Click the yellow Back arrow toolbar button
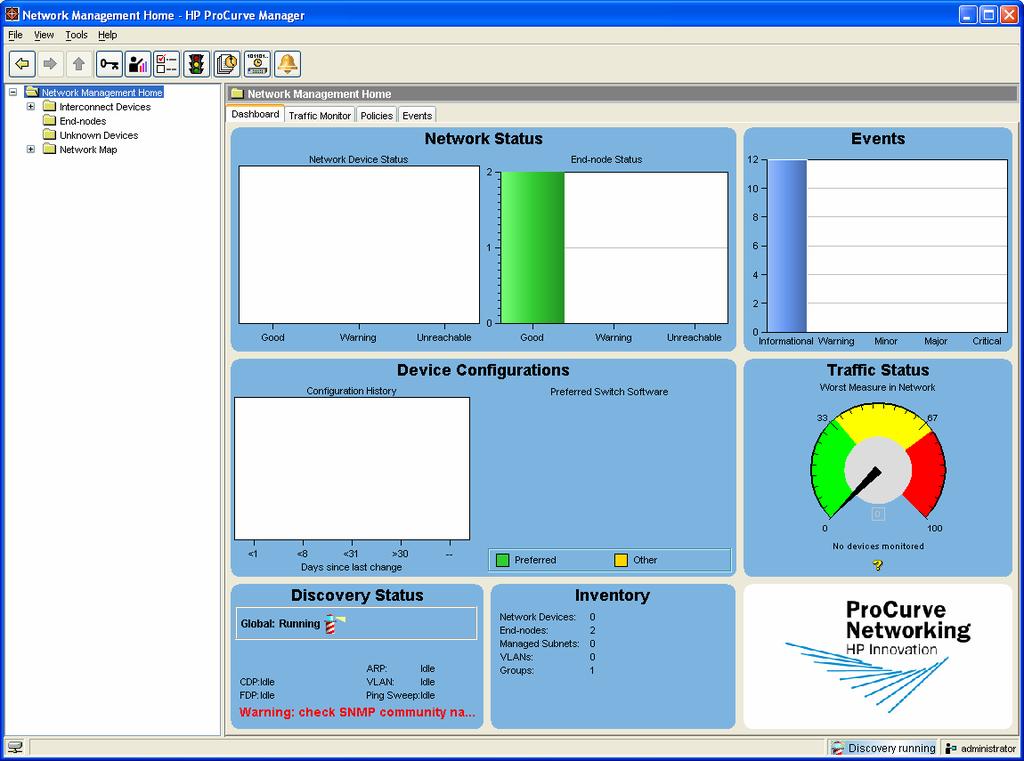This screenshot has height=761, width=1024. pos(22,64)
